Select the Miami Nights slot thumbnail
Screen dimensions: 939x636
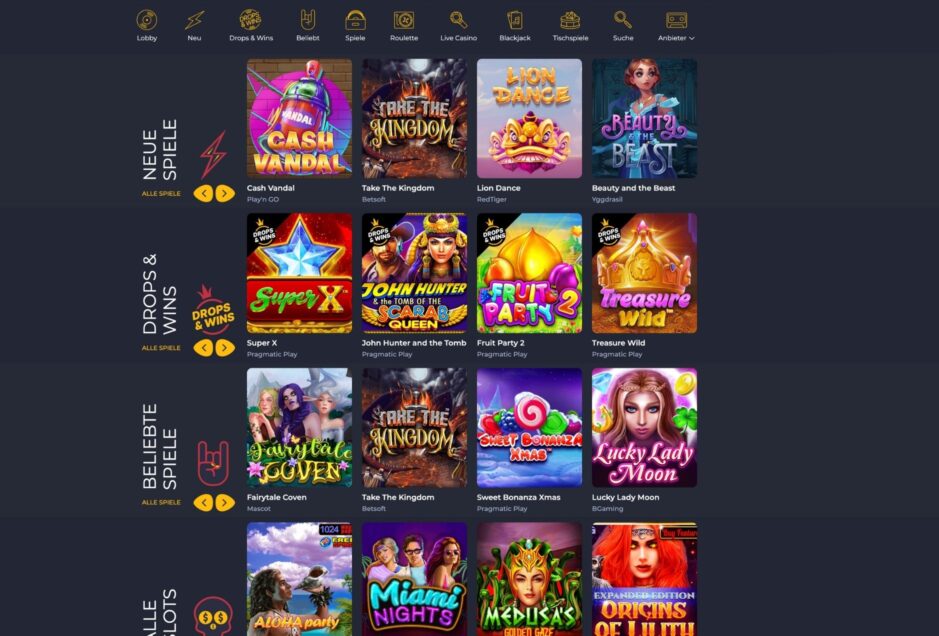(x=414, y=579)
